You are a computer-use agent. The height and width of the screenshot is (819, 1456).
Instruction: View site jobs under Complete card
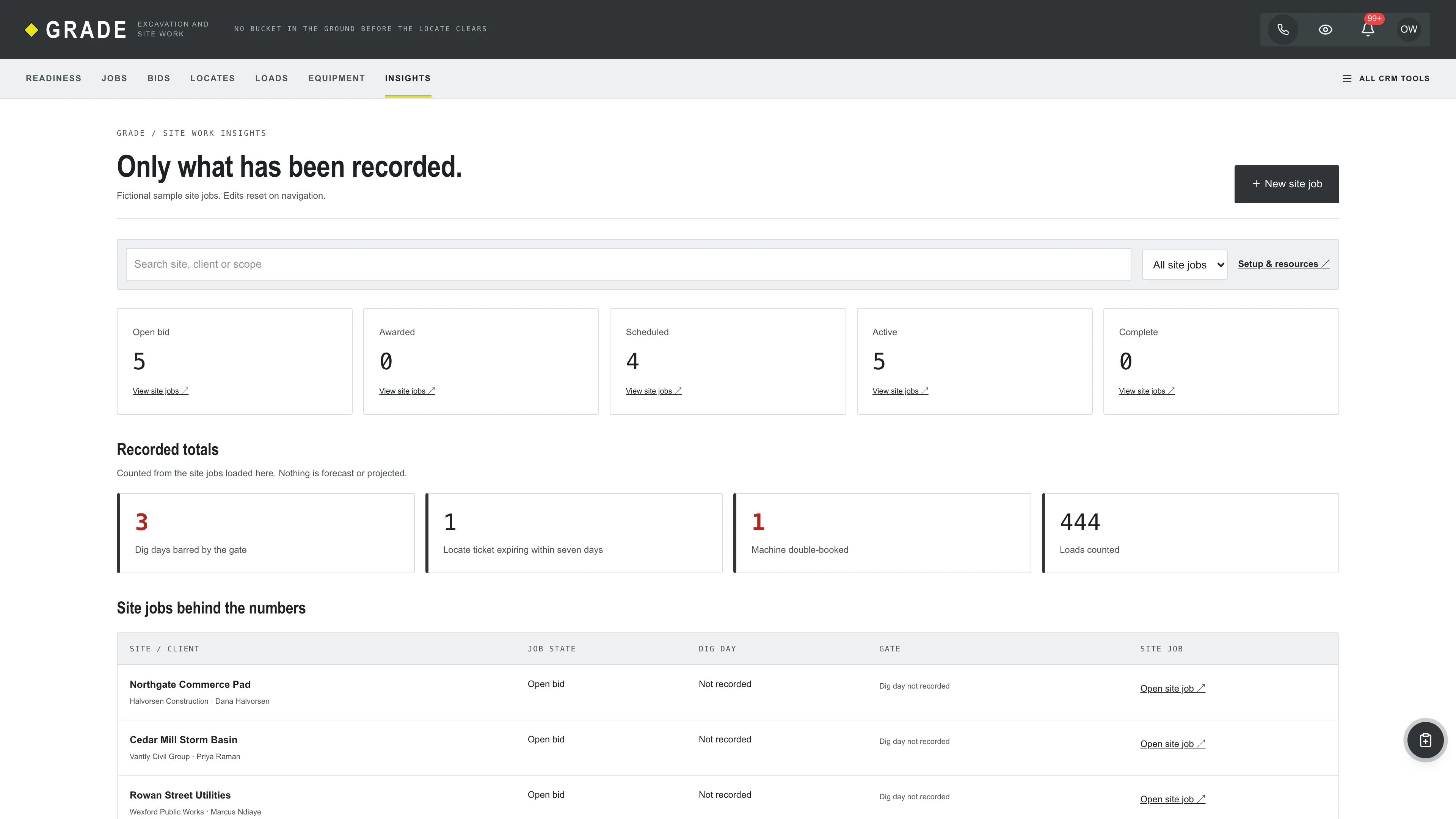[1147, 391]
